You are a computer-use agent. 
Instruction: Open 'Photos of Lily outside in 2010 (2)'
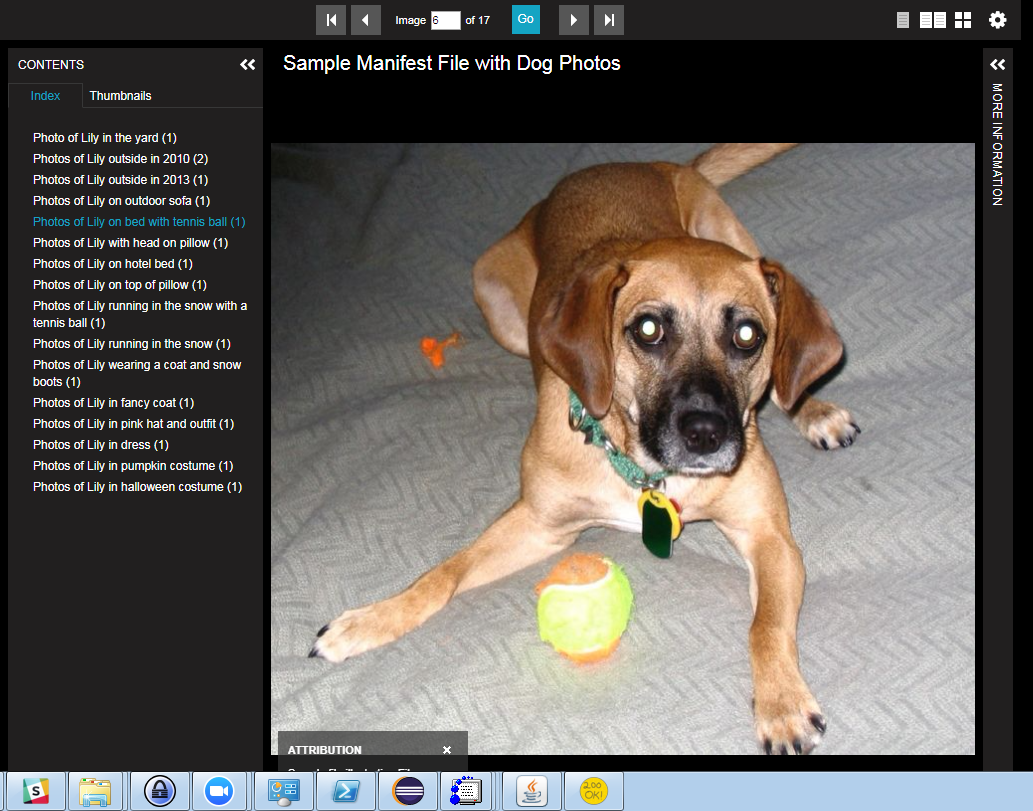[x=121, y=159]
